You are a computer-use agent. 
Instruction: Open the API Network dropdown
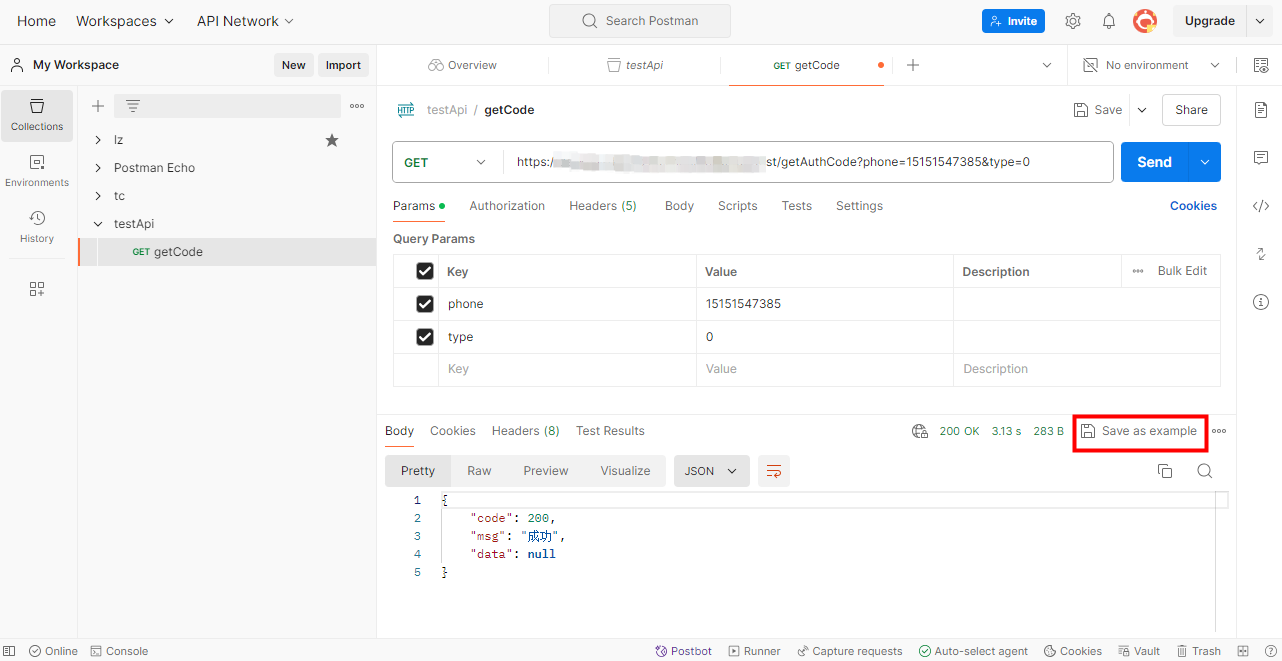(246, 21)
